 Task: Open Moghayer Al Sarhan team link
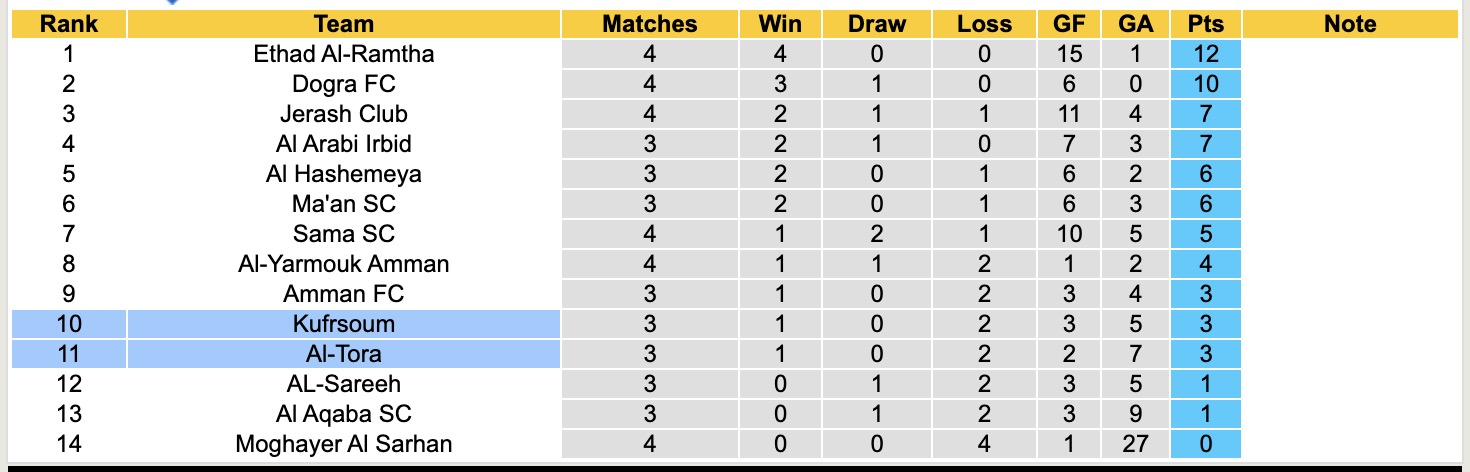[x=343, y=444]
